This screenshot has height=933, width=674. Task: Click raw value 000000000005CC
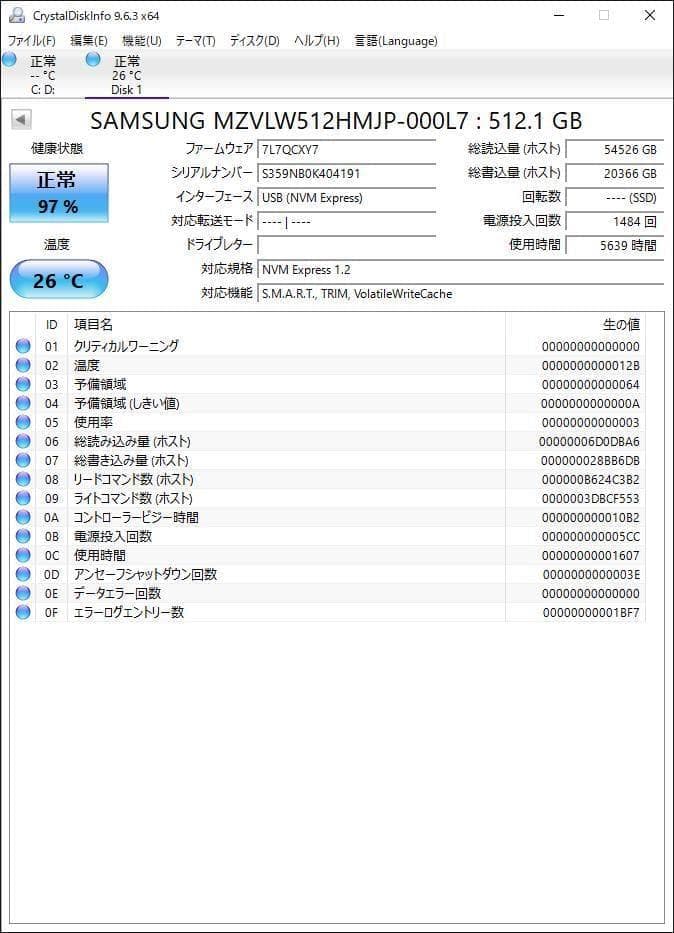[591, 537]
